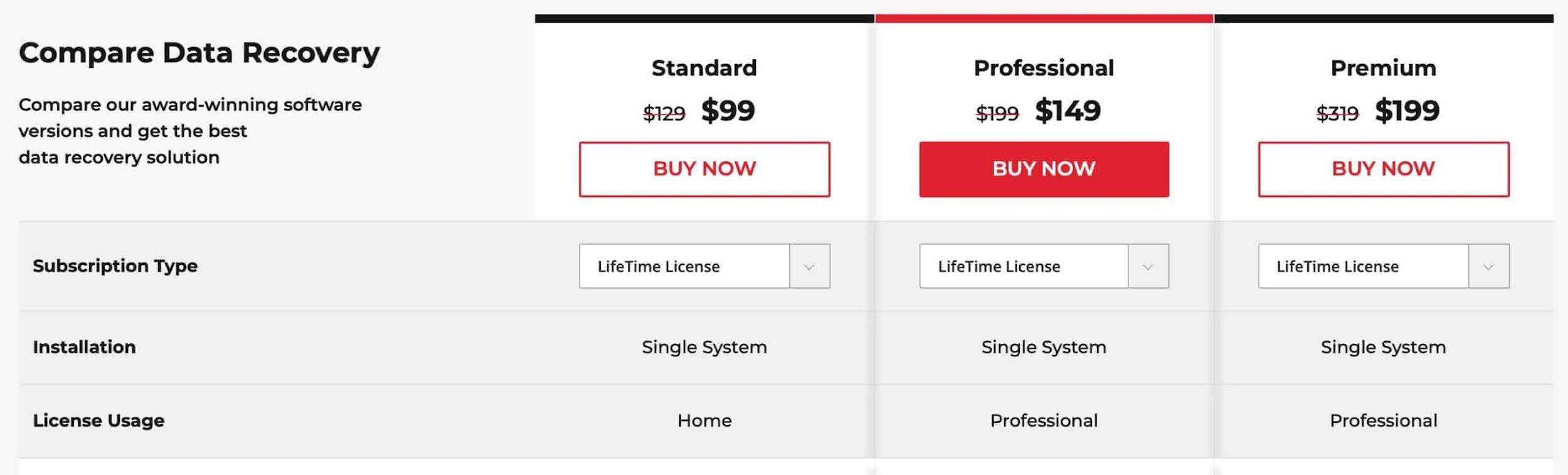This screenshot has height=475, width=1568.
Task: Click the $99 Standard price
Action: [728, 110]
